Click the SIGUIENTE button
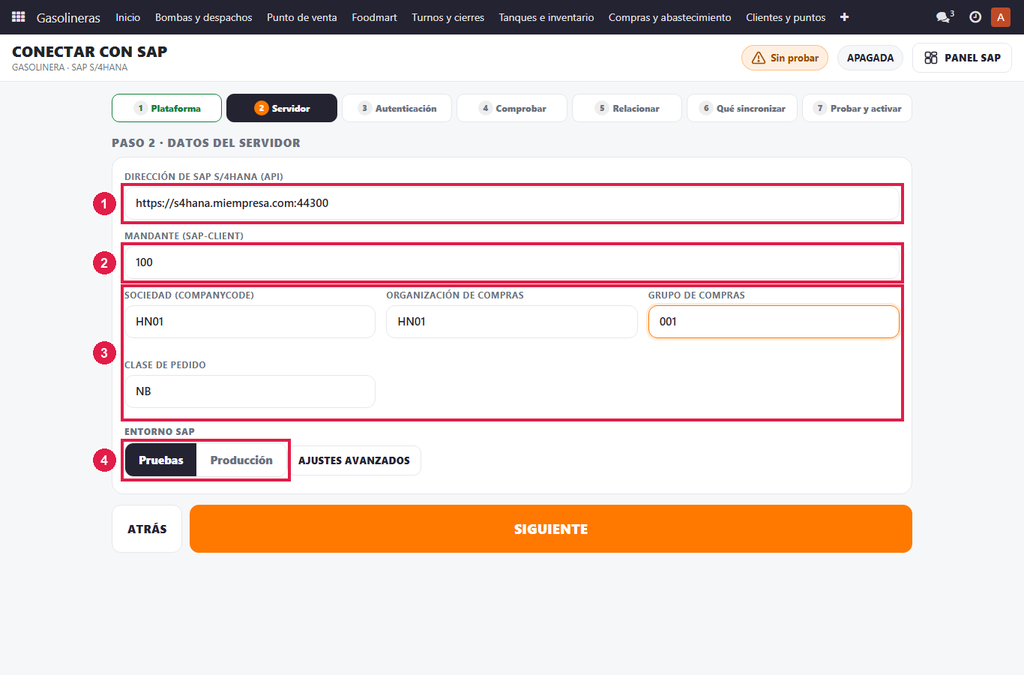1024x675 pixels. click(551, 529)
